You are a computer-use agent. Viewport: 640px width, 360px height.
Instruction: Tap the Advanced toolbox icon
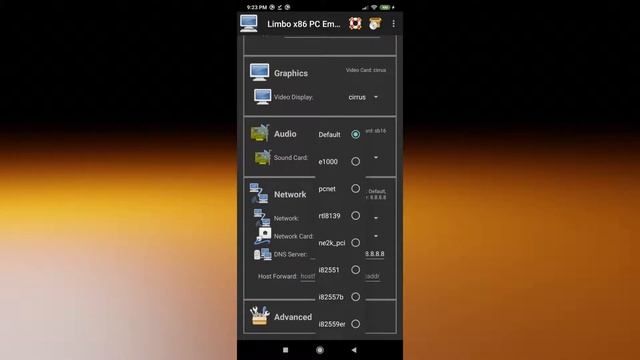(x=260, y=316)
